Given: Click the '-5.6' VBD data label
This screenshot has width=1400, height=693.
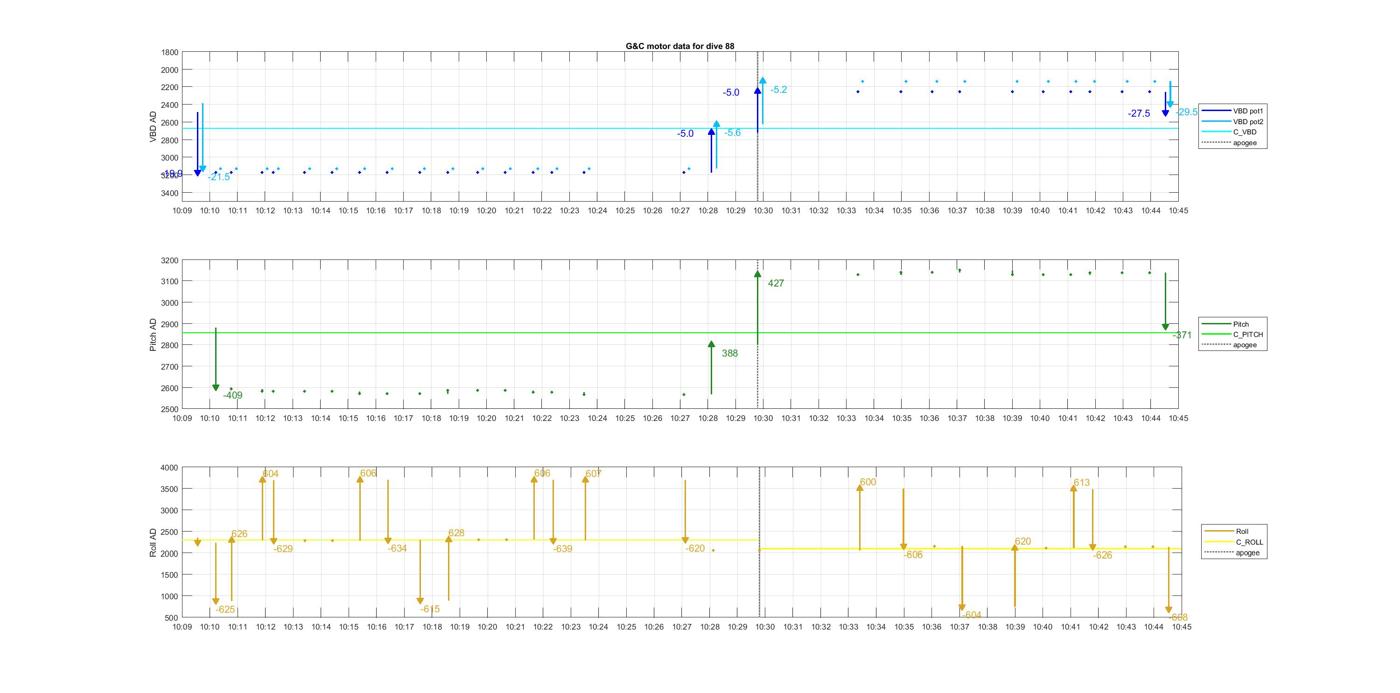Looking at the screenshot, I should (733, 132).
